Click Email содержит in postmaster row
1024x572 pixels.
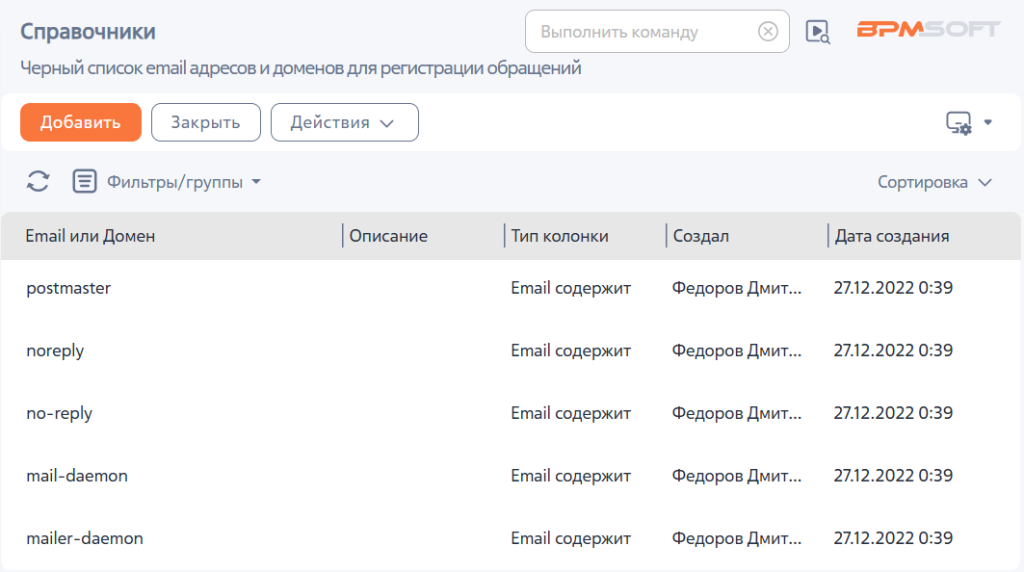pyautogui.click(x=571, y=288)
